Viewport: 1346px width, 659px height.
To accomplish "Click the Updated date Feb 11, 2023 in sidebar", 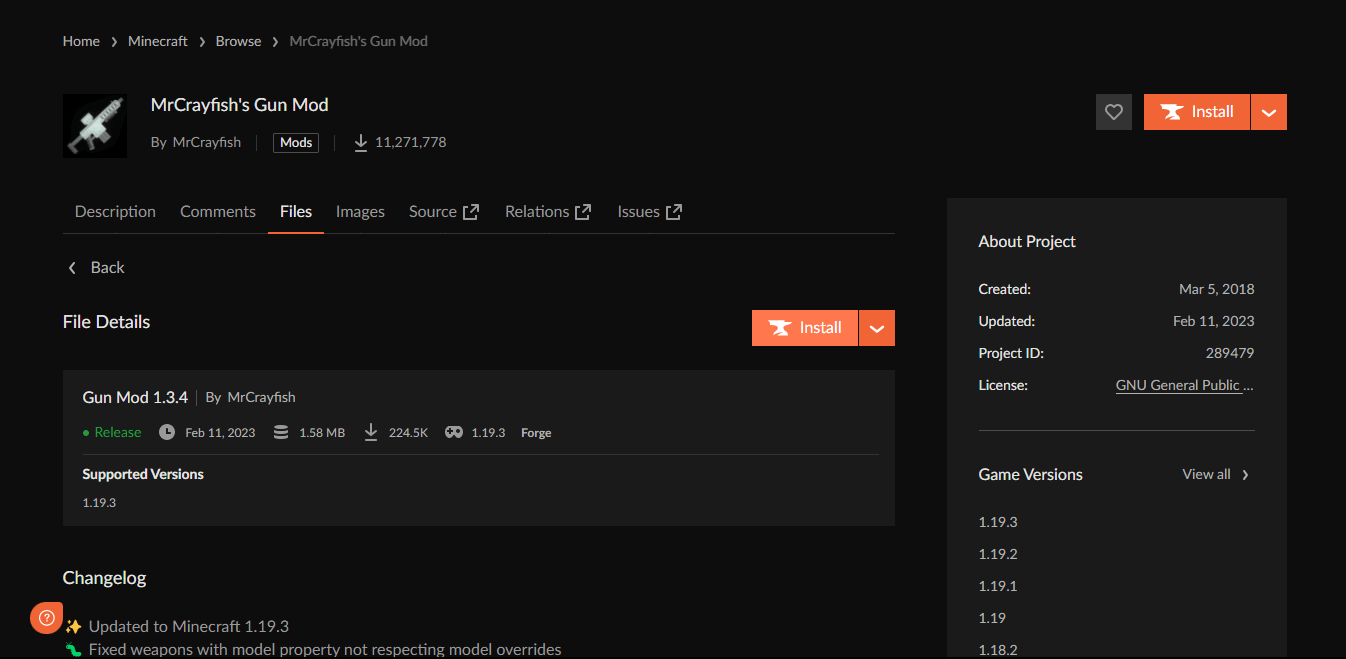I will (1214, 321).
